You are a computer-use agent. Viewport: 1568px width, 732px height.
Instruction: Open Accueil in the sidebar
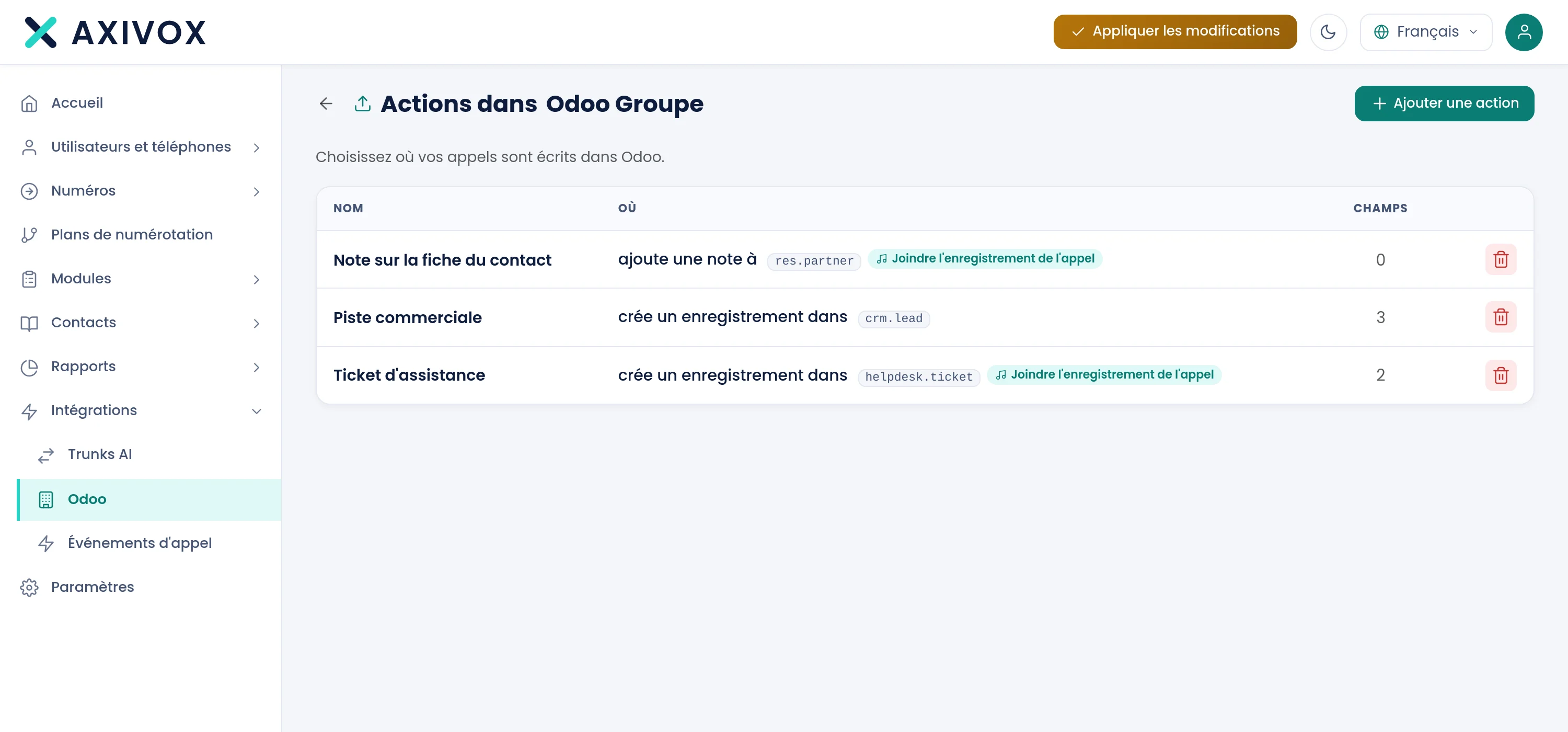[x=141, y=103]
